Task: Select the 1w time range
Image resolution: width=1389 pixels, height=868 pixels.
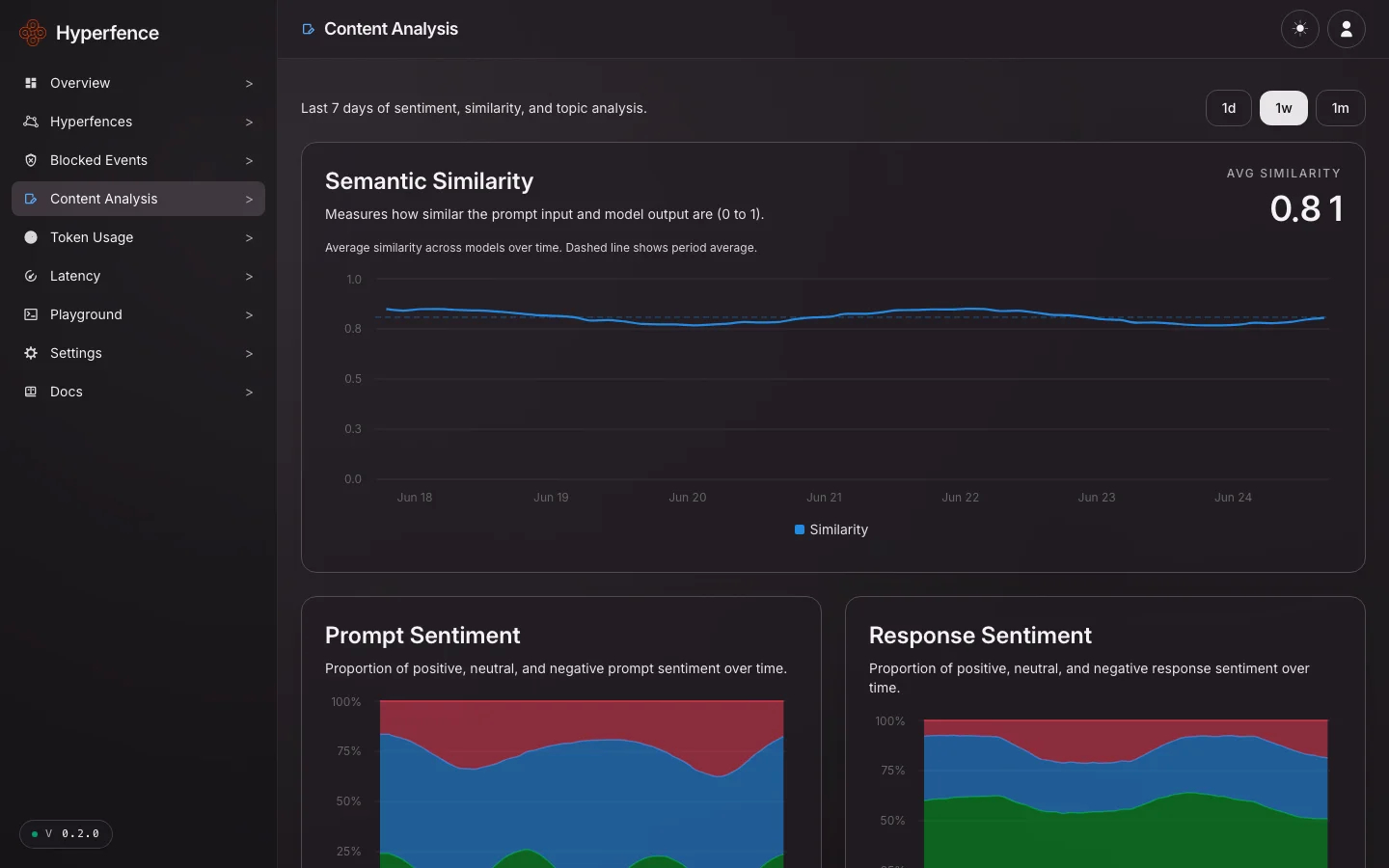Action: pyautogui.click(x=1284, y=108)
